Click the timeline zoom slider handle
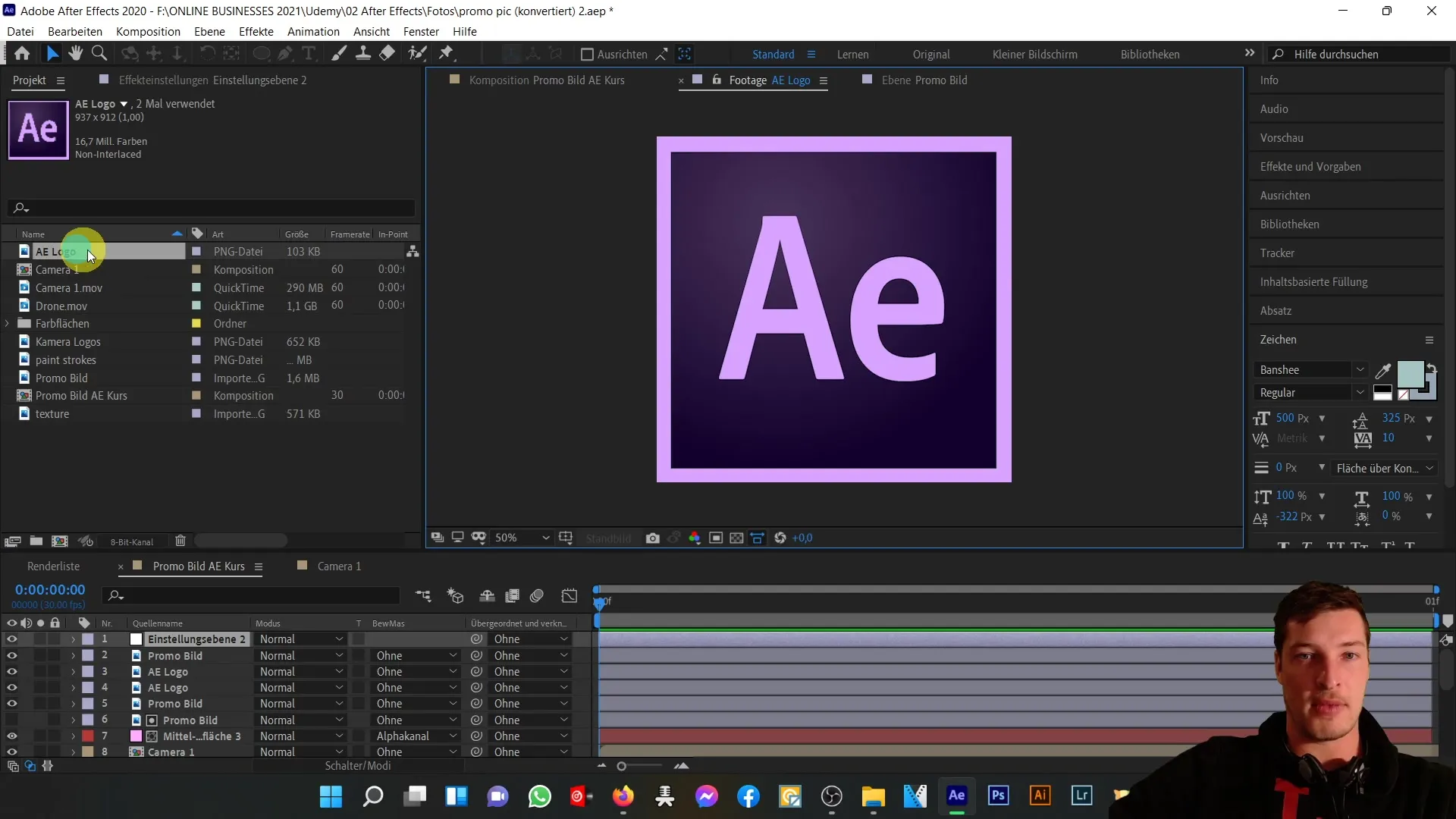The image size is (1456, 819). pos(621,767)
